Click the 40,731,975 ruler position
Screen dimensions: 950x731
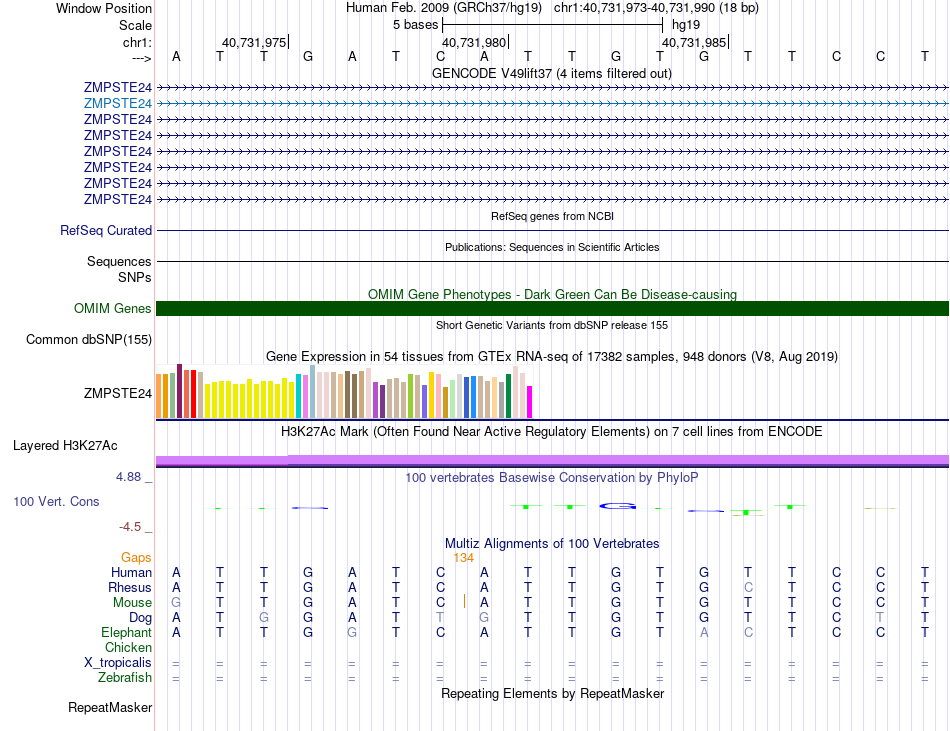pyautogui.click(x=254, y=42)
